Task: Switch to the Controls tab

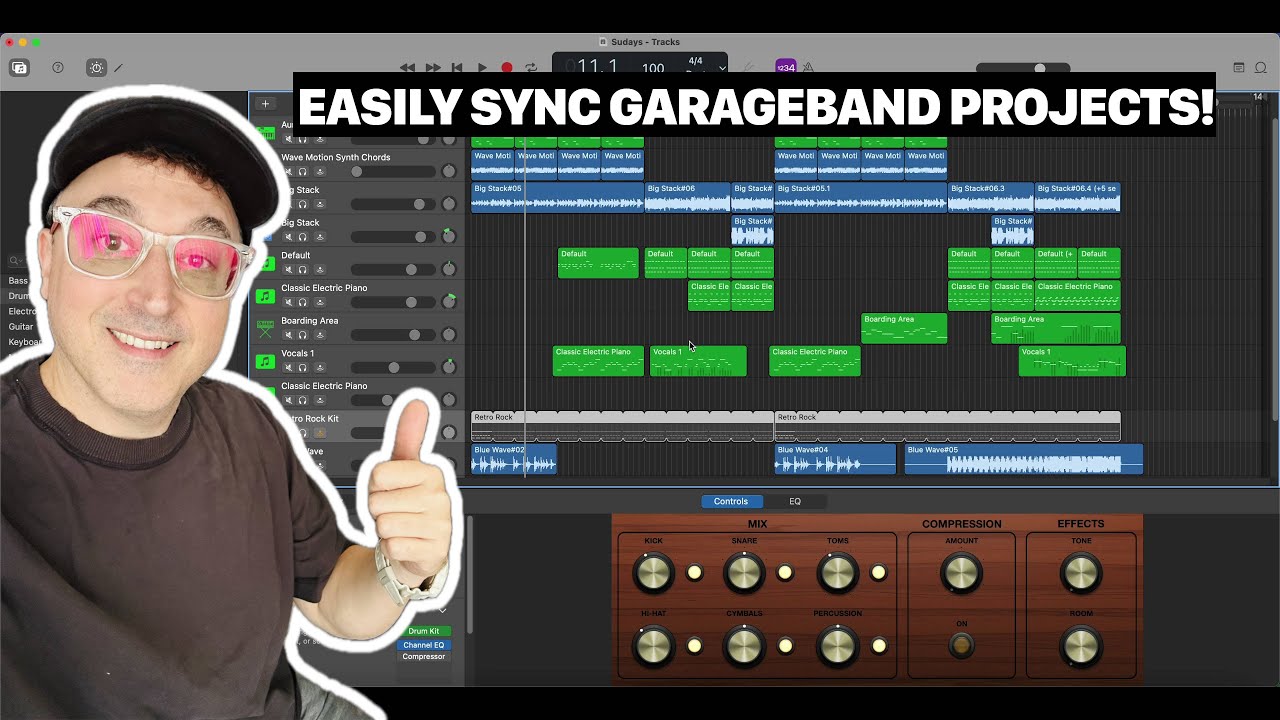Action: pyautogui.click(x=731, y=501)
